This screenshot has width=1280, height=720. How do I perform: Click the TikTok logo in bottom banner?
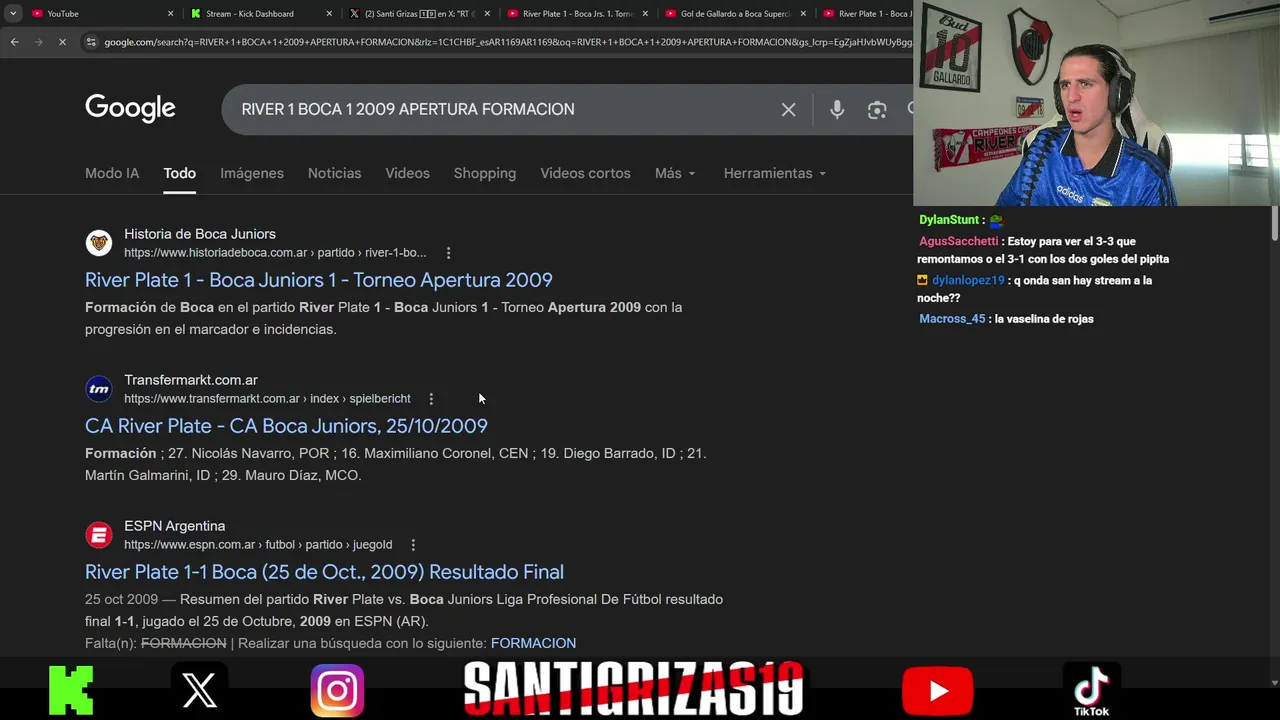(1091, 691)
